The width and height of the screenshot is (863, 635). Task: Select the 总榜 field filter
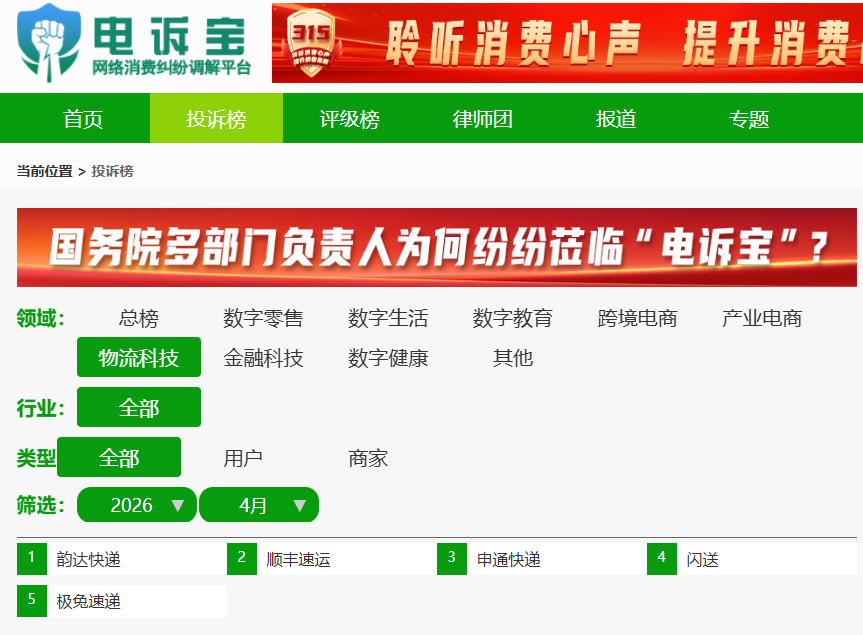[139, 318]
